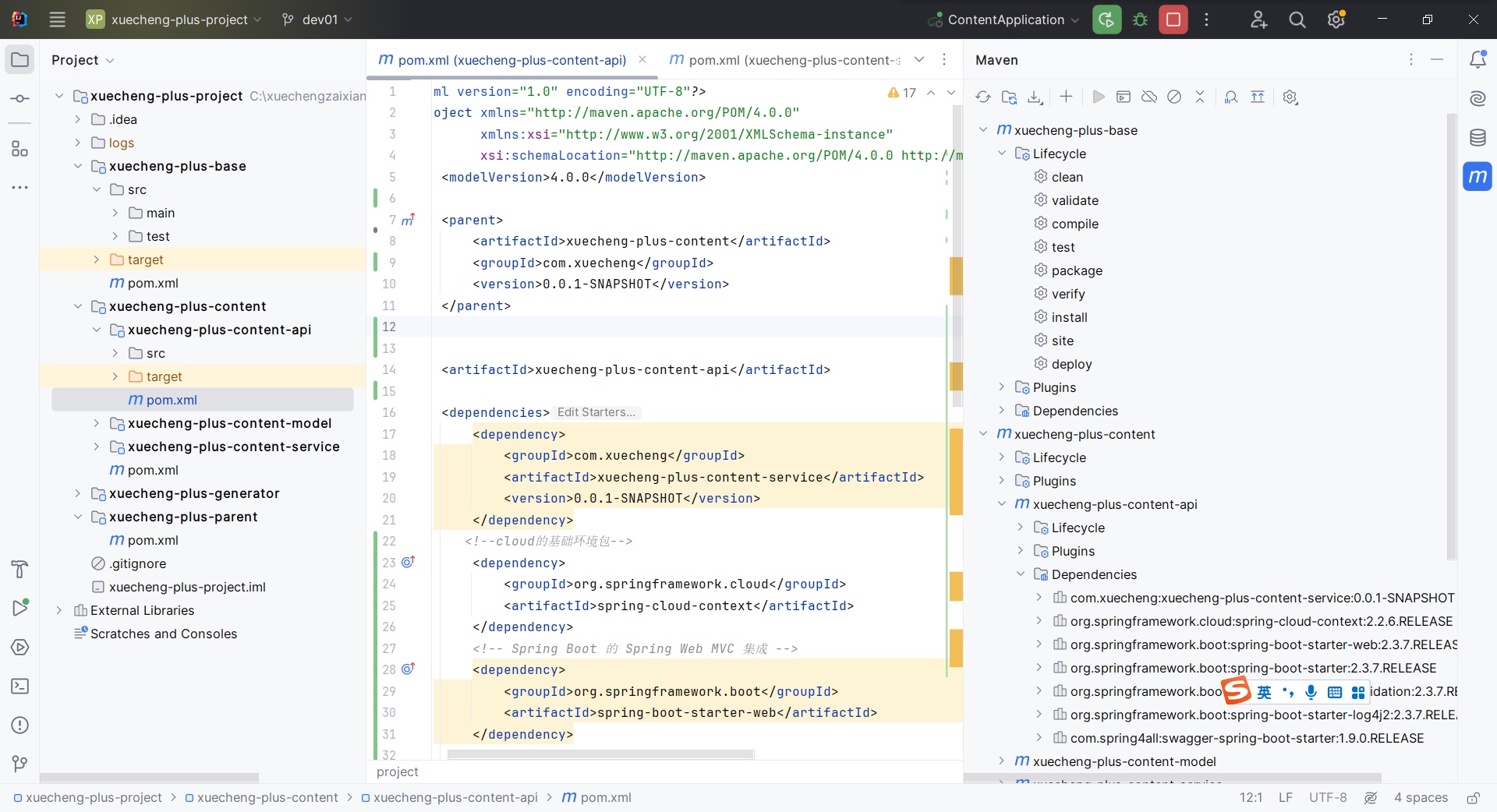Open main menu hamburger icon
Screen dimensions: 1497x812
(58, 19)
